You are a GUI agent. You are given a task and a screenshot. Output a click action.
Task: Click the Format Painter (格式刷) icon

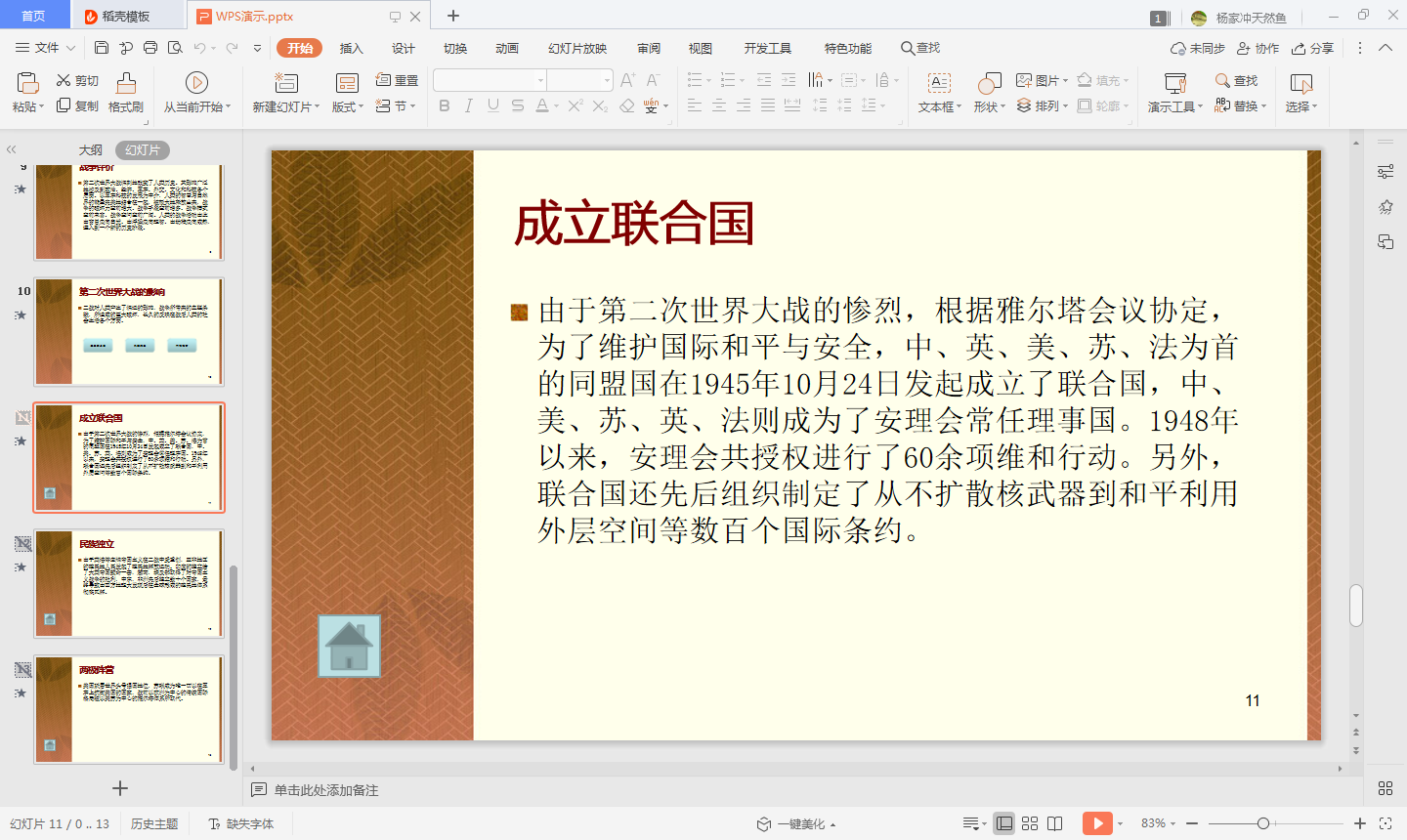click(126, 82)
